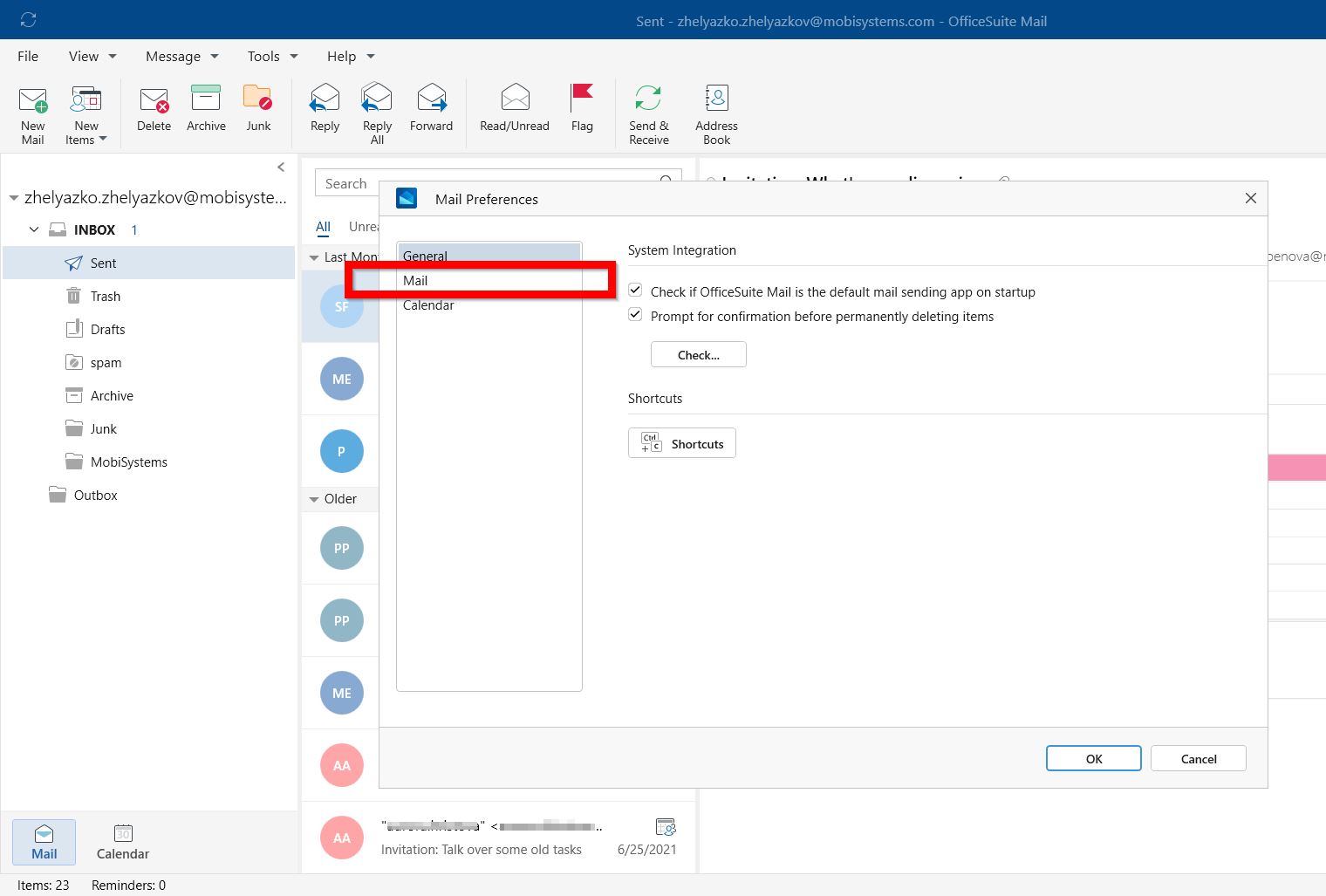
Task: Select Calendar in preferences list
Action: 489,304
